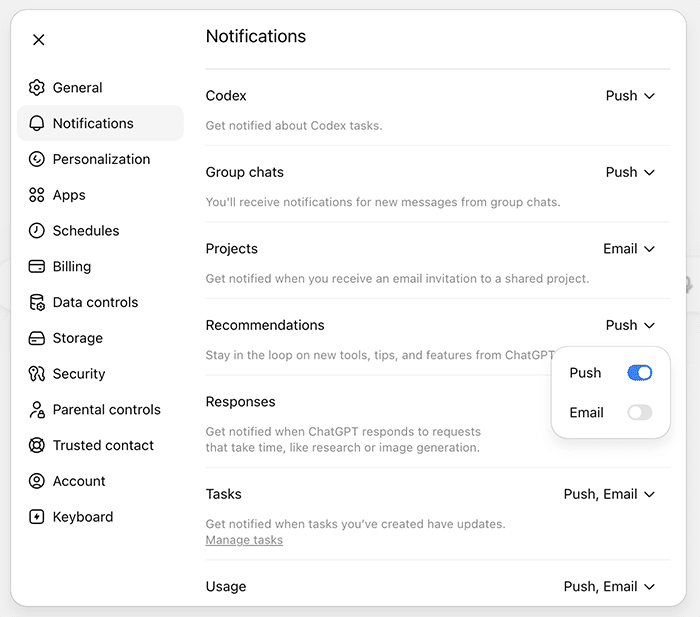Open the Usage Push, Email dropdown

(609, 586)
